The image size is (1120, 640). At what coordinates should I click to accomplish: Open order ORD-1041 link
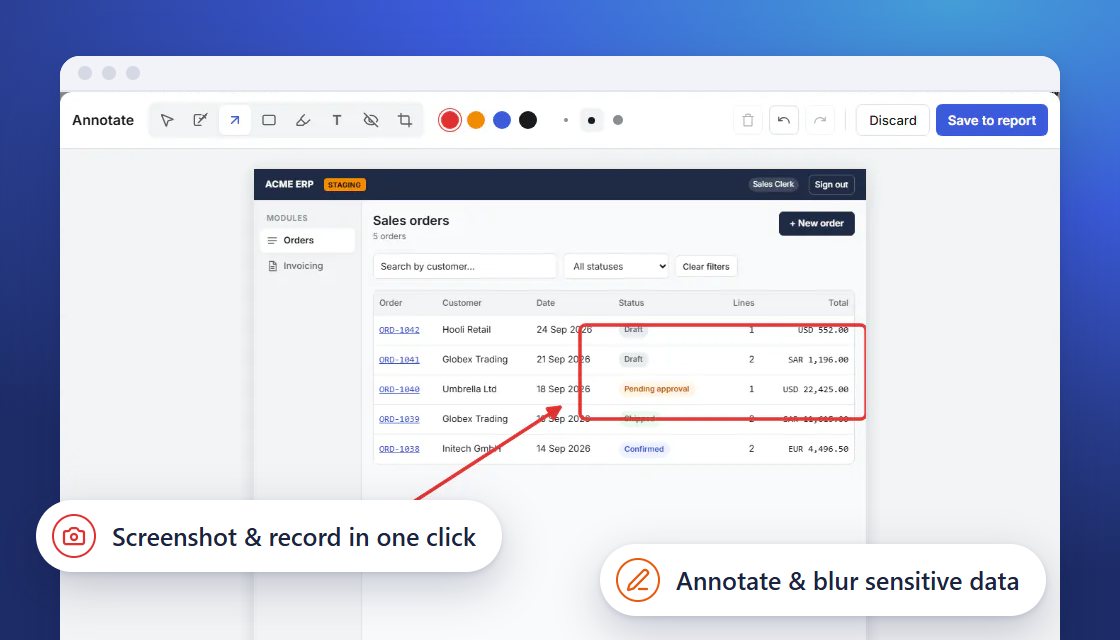point(399,360)
